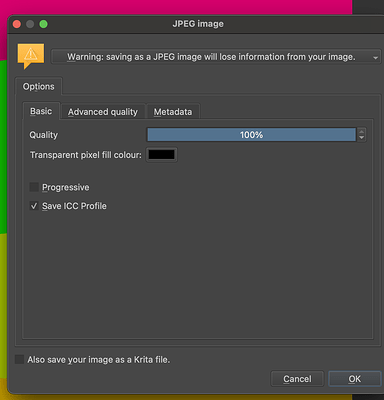Click the JPEG image dialog title bar
Screen dimensions: 384x400
[198, 24]
